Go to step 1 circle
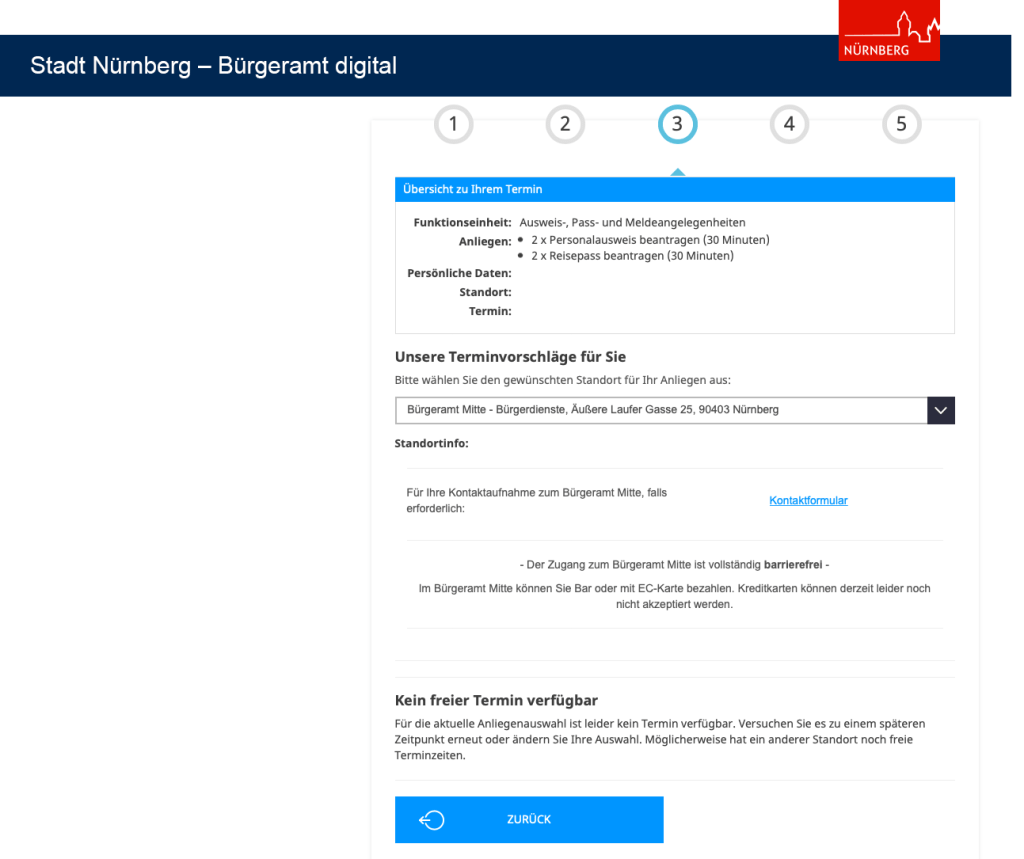The width and height of the screenshot is (1024, 859). [453, 124]
